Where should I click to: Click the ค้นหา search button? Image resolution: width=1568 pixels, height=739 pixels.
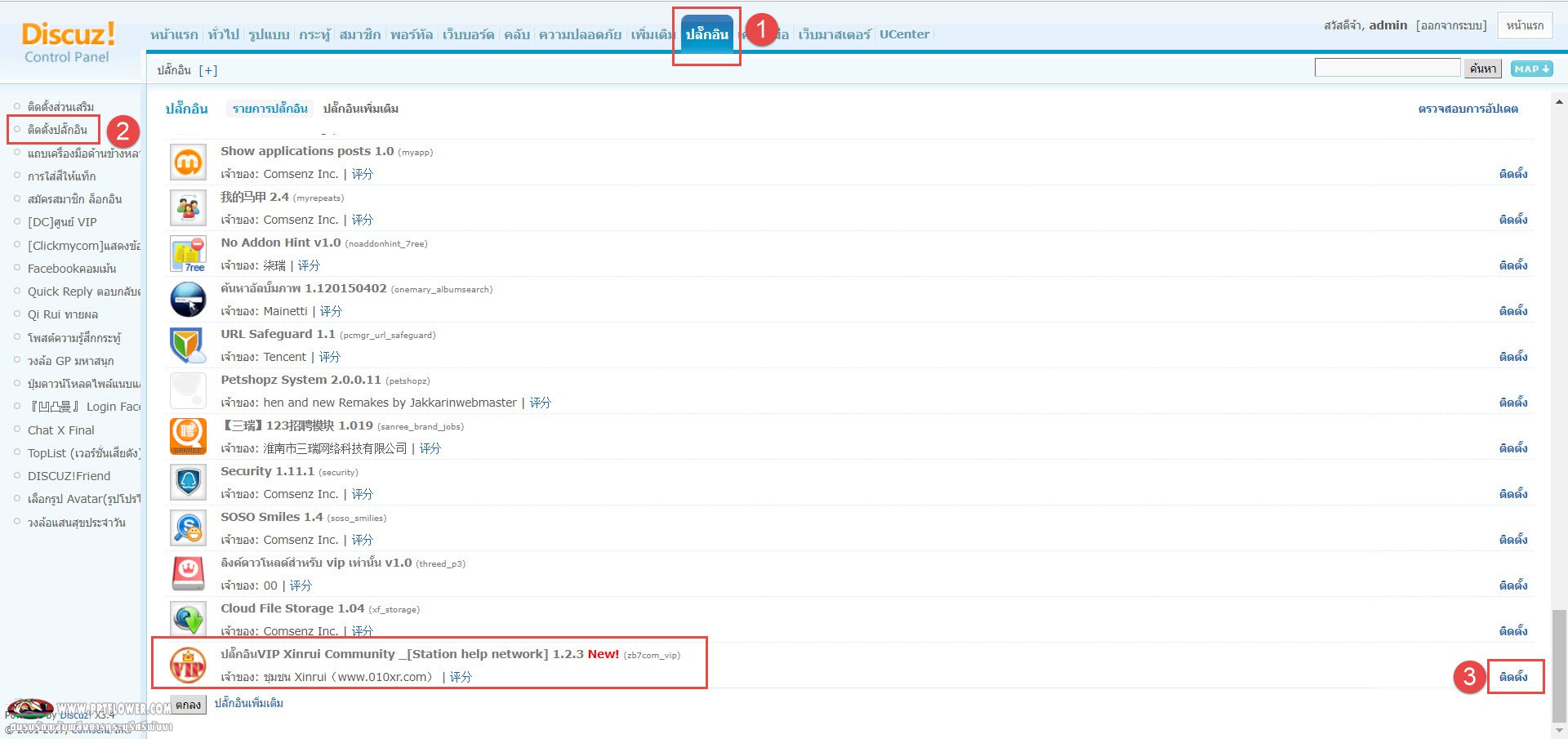(1483, 69)
